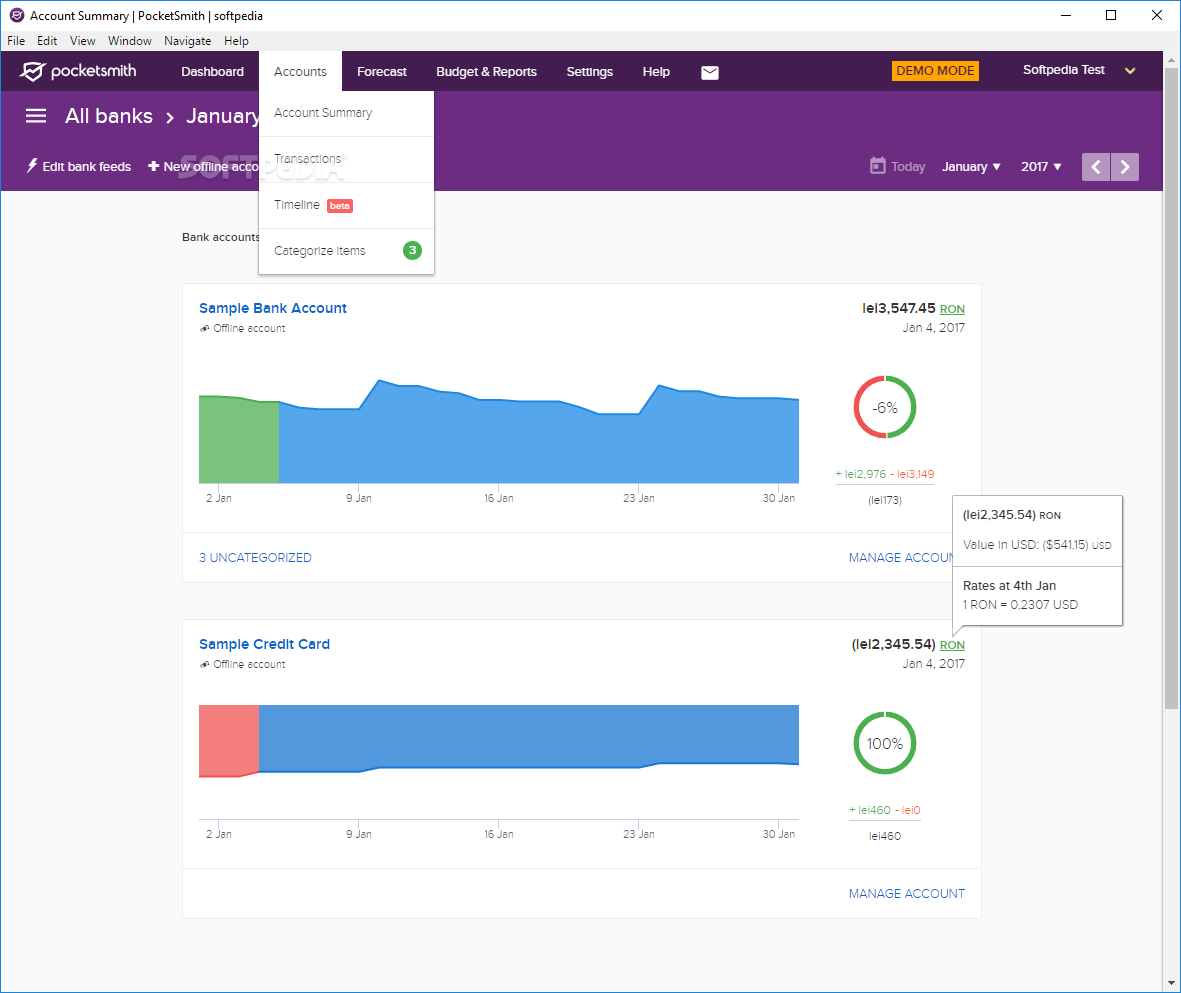Screen dimensions: 1181x993
Task: Open the Help tab in navbar
Action: click(656, 72)
